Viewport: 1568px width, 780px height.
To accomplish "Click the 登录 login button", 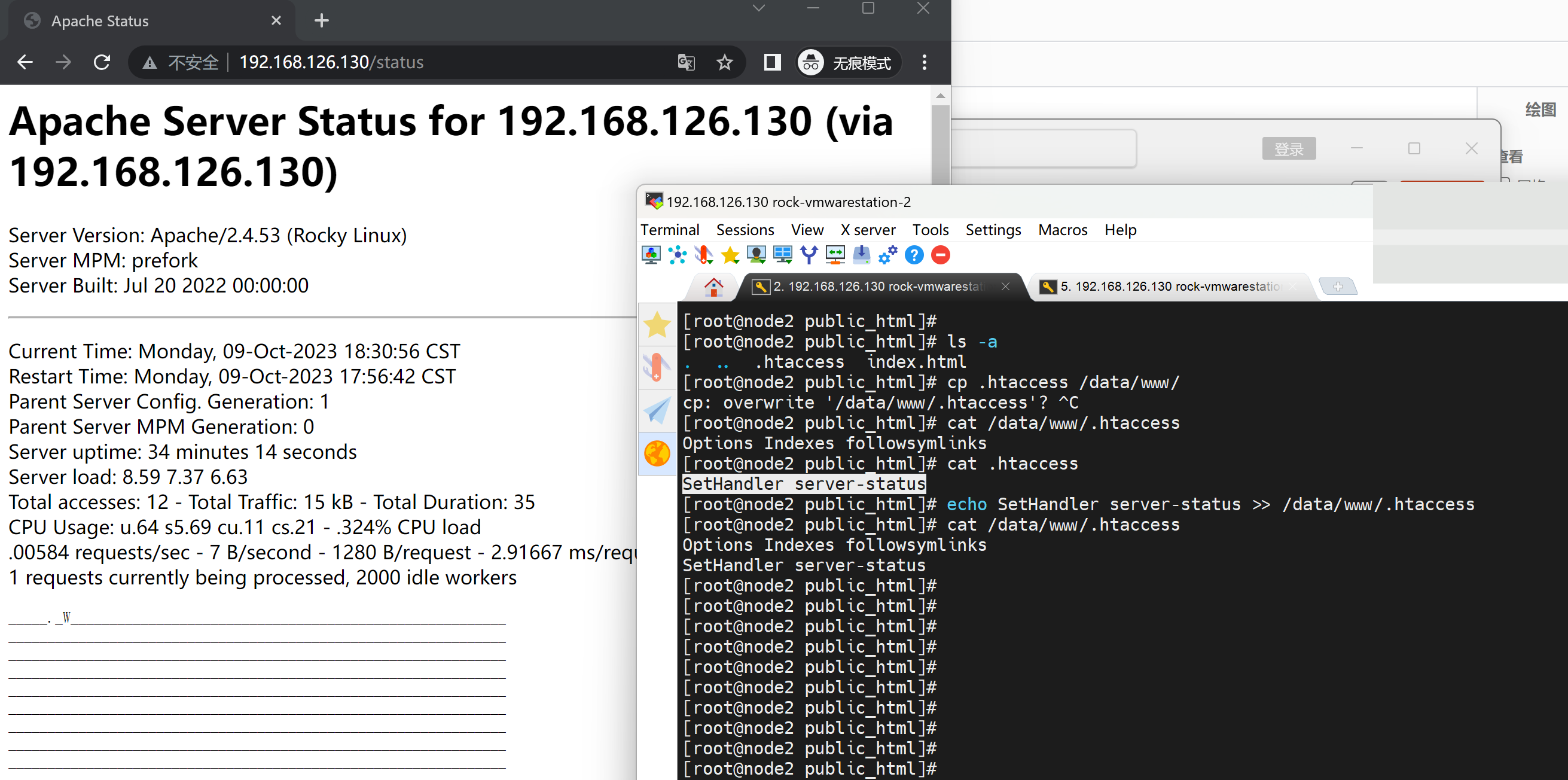I will [x=1289, y=148].
